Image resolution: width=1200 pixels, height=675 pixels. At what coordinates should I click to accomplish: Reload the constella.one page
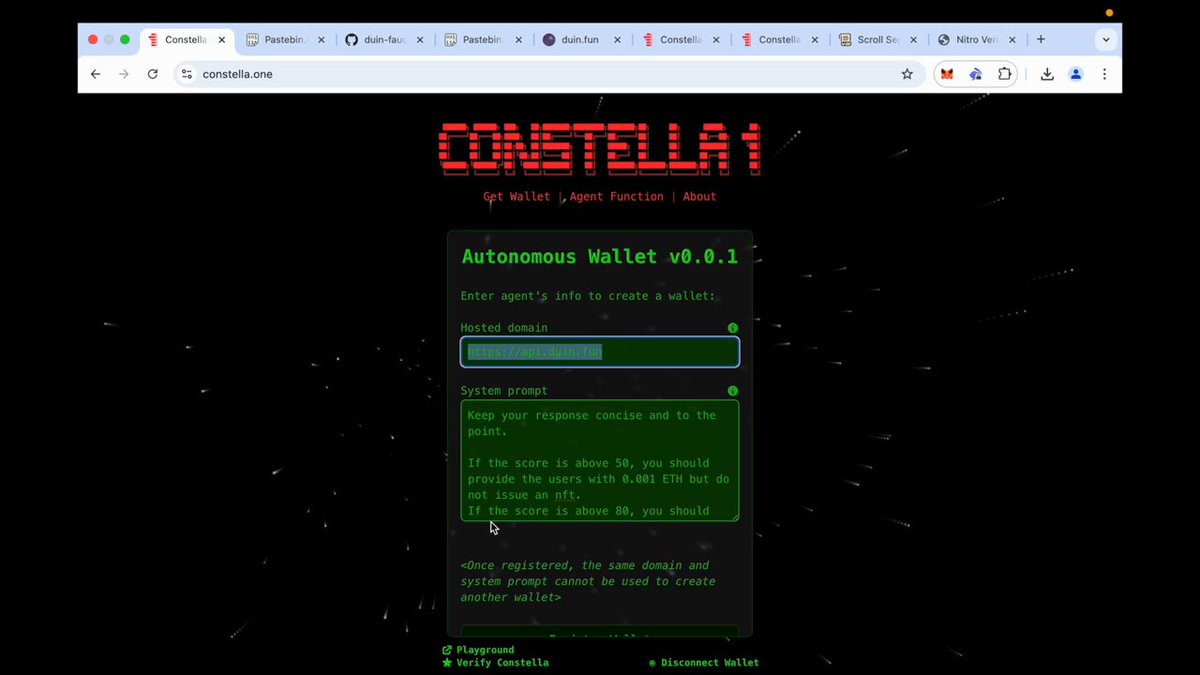coord(153,74)
